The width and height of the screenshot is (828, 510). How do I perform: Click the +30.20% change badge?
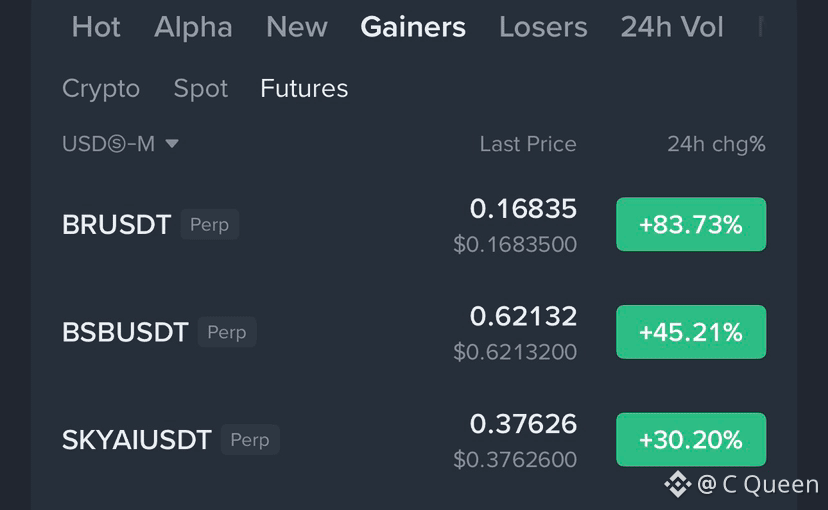[x=691, y=440]
